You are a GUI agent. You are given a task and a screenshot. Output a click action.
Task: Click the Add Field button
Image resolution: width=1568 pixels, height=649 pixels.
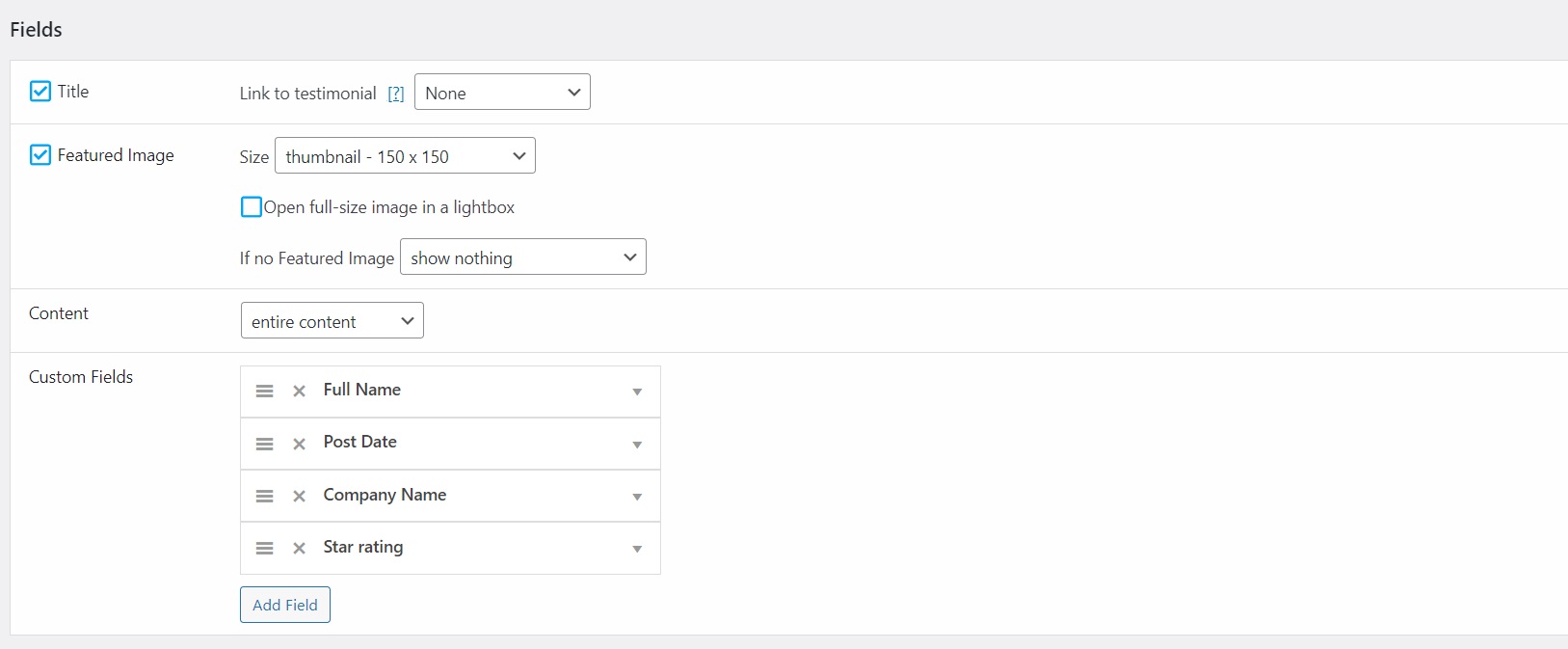[285, 605]
